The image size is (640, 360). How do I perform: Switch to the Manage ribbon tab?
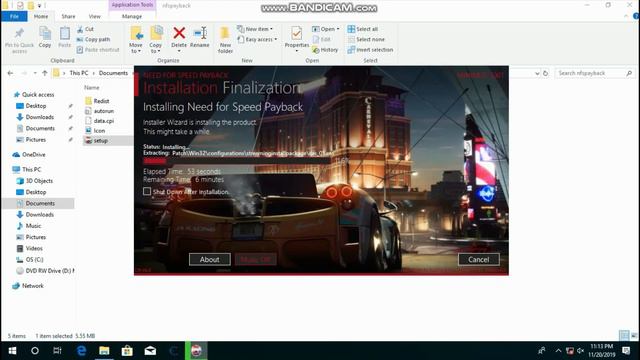click(x=132, y=16)
